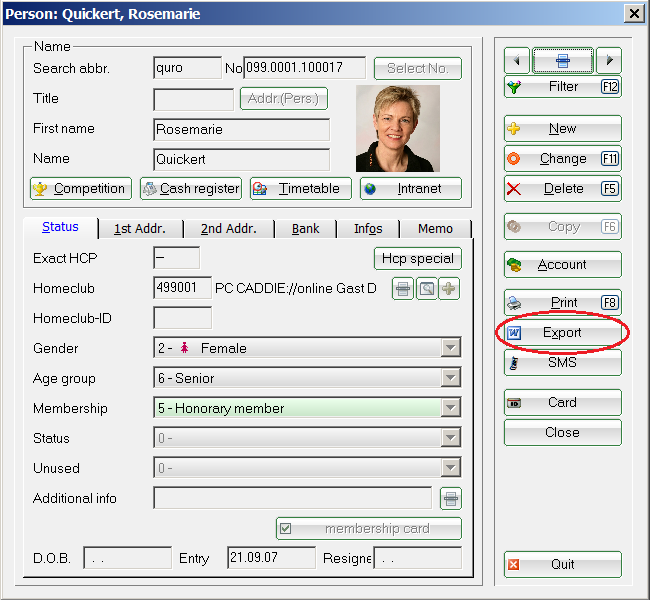Click the homeclub list selection icon
The width and height of the screenshot is (650, 600).
(x=402, y=289)
